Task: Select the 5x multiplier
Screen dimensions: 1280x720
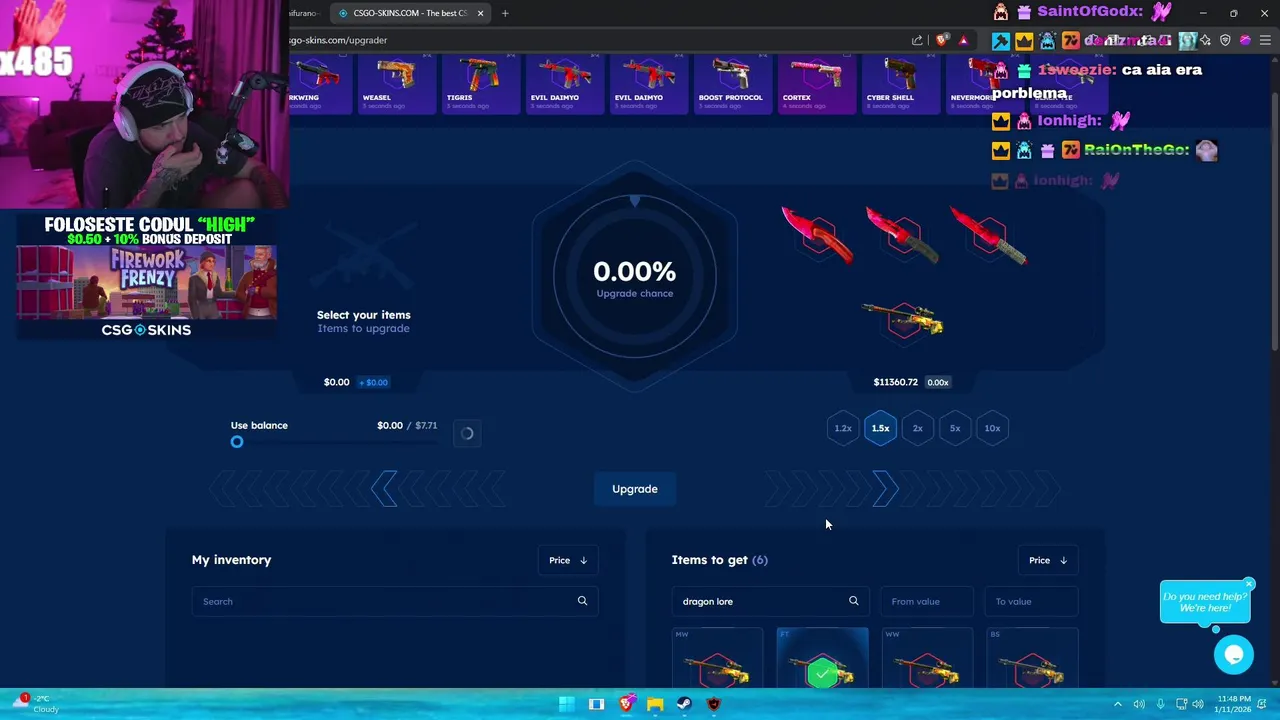Action: [955, 428]
